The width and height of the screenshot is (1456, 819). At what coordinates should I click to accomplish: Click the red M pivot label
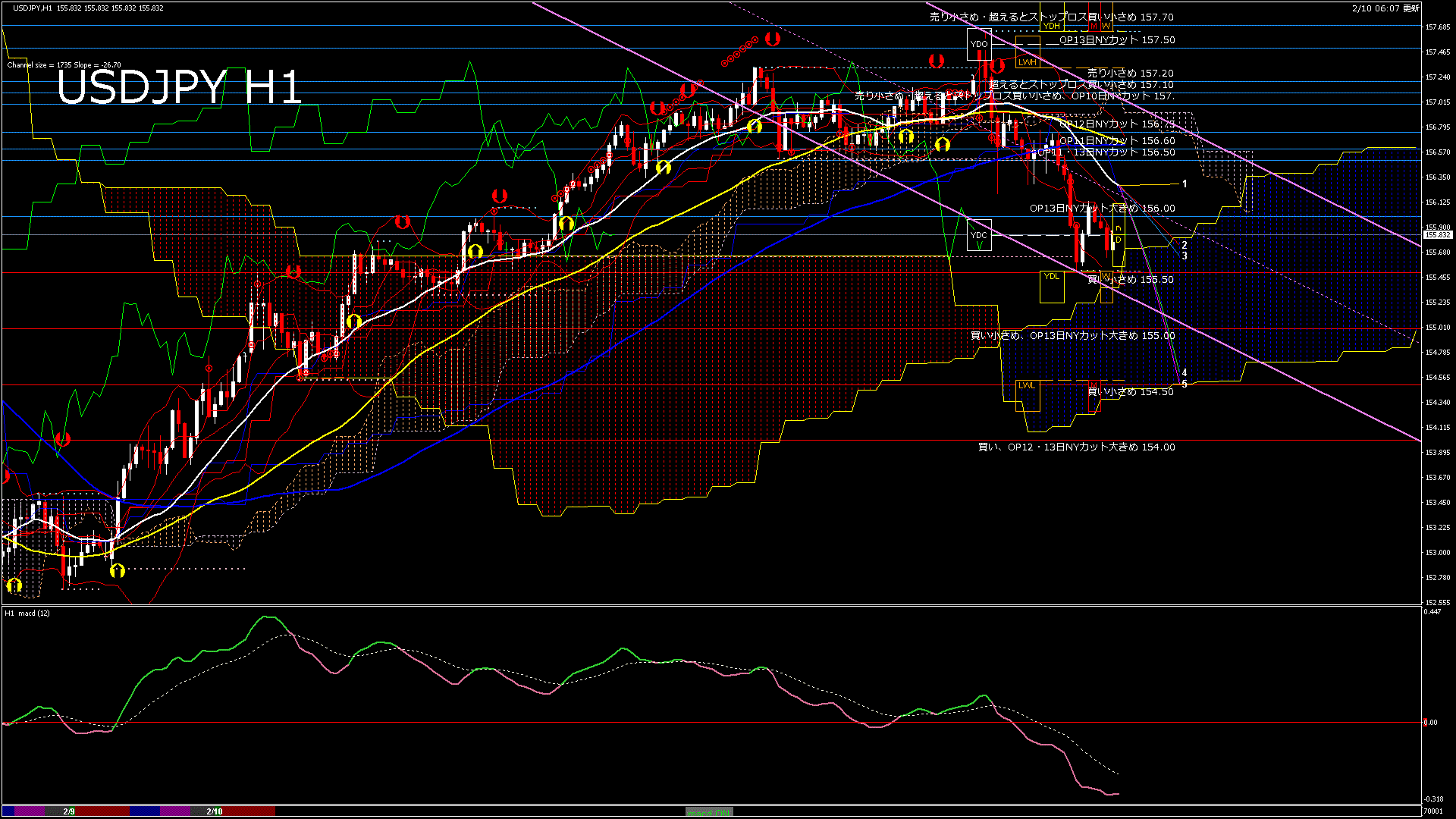click(x=1094, y=26)
